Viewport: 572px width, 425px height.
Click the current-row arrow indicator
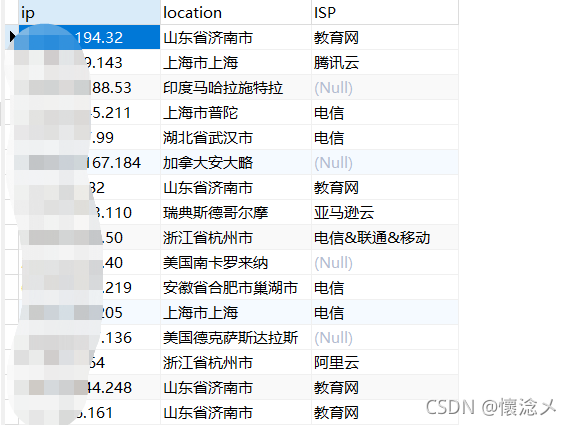click(x=12, y=37)
